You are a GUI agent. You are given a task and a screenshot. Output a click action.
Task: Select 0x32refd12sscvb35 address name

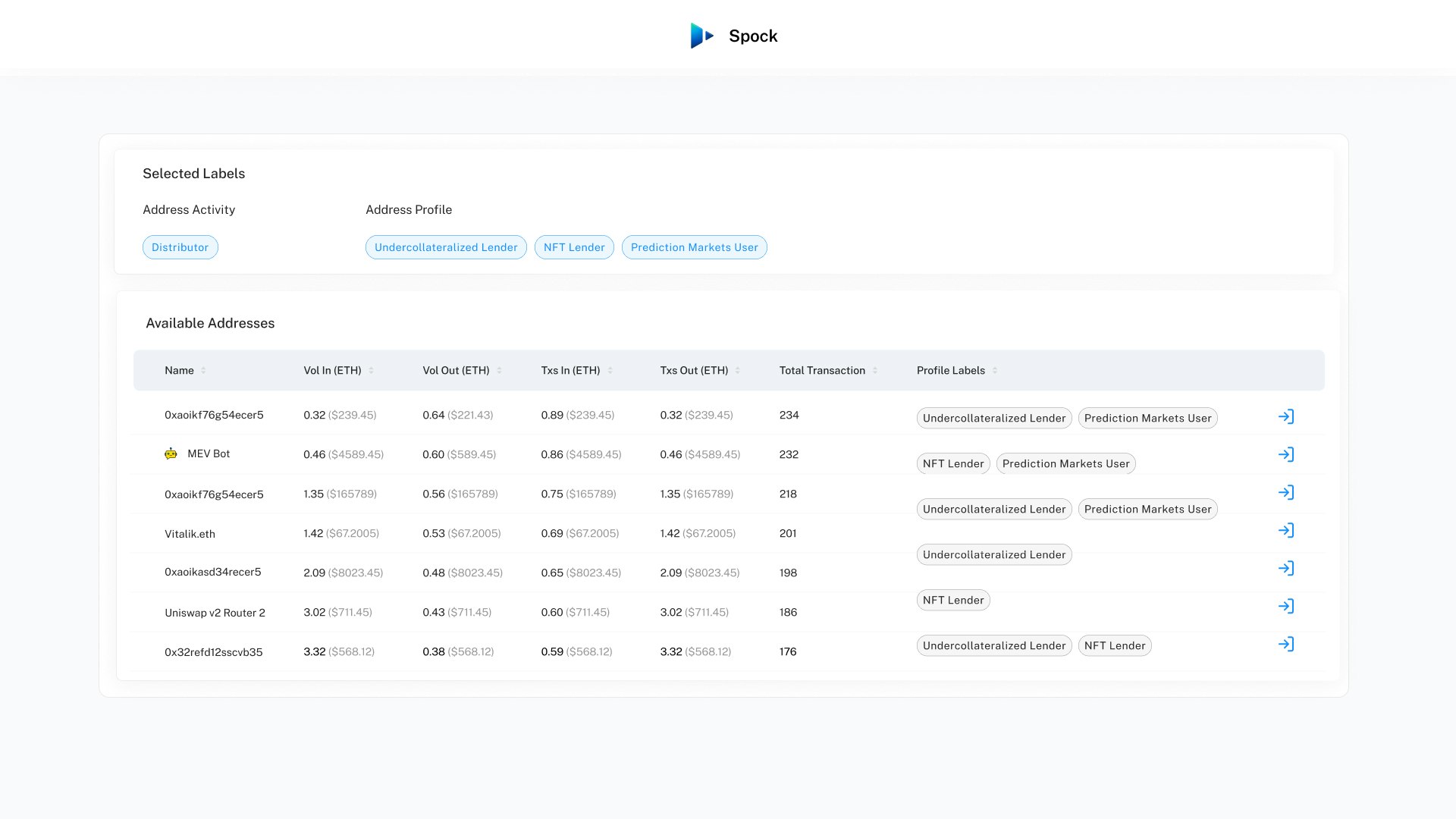(x=214, y=652)
